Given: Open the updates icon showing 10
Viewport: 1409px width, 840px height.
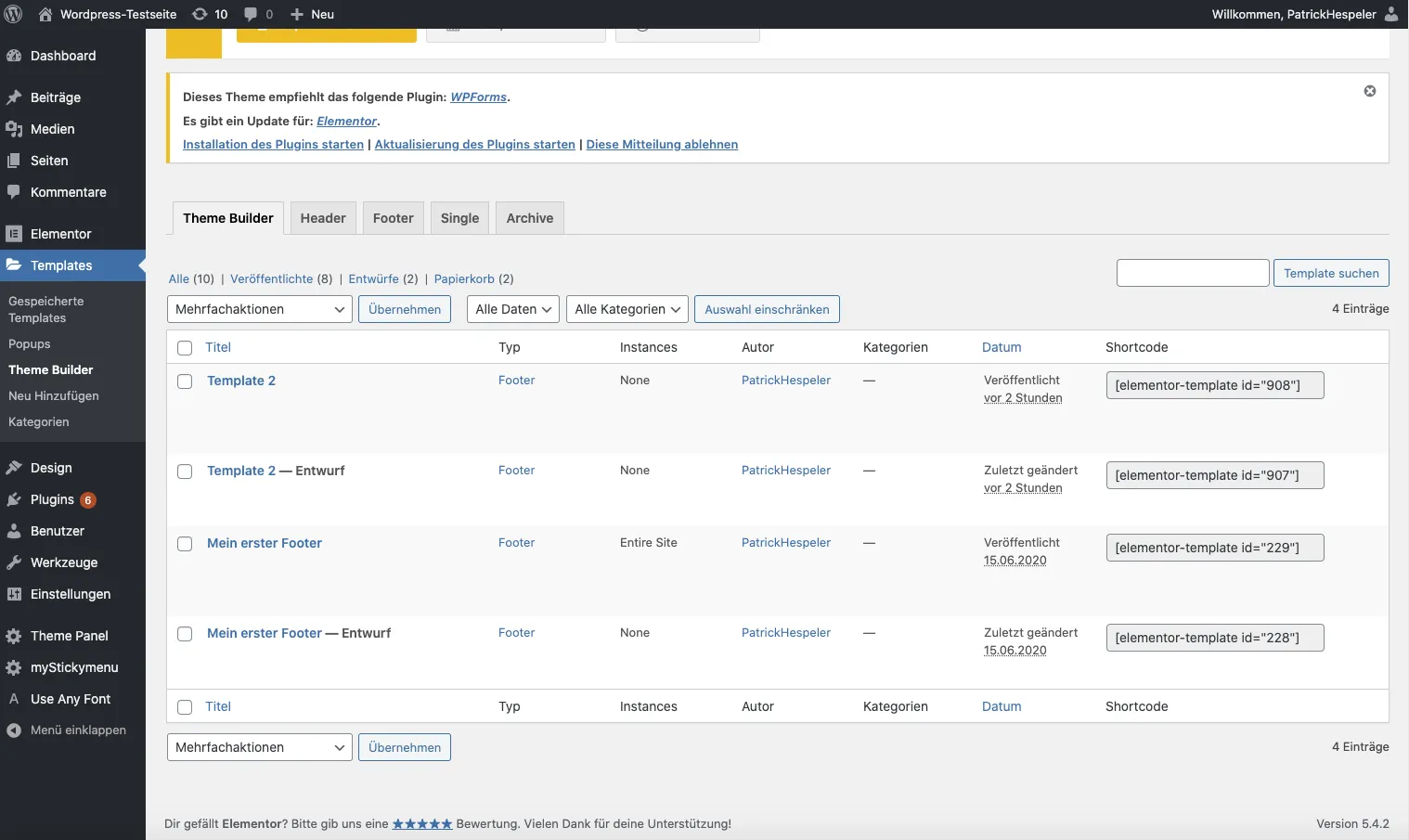Looking at the screenshot, I should point(200,14).
